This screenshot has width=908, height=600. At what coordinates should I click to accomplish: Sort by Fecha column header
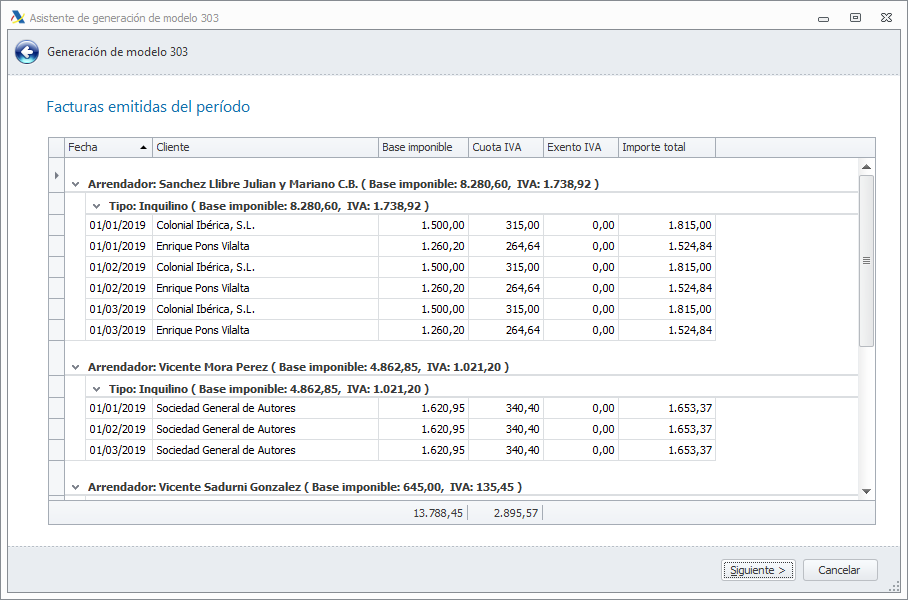(107, 147)
